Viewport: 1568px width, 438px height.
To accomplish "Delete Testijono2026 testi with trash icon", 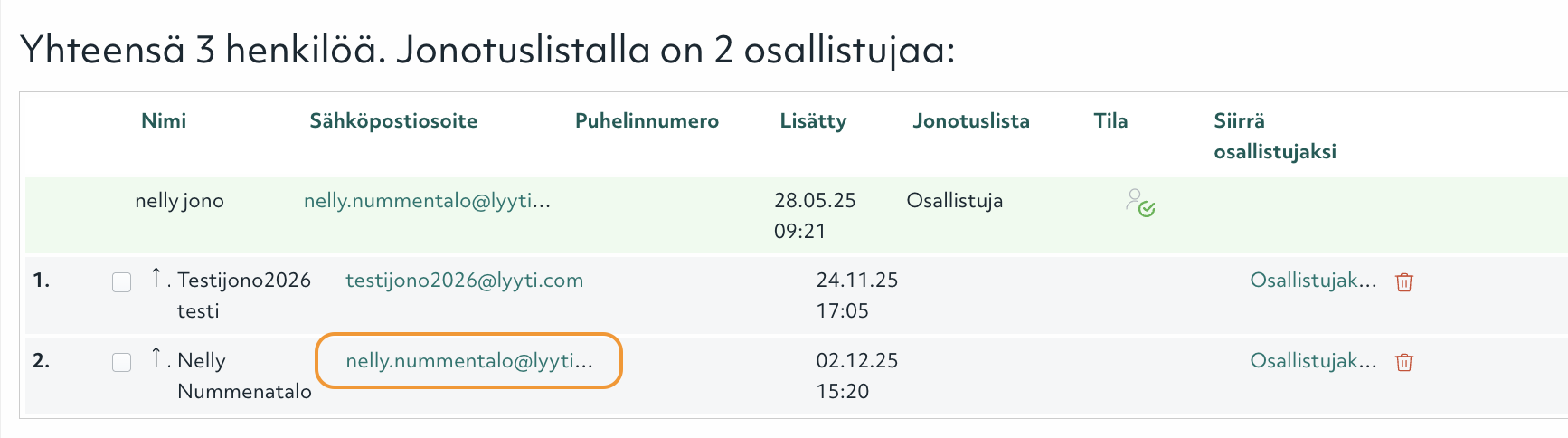I will point(1404,282).
